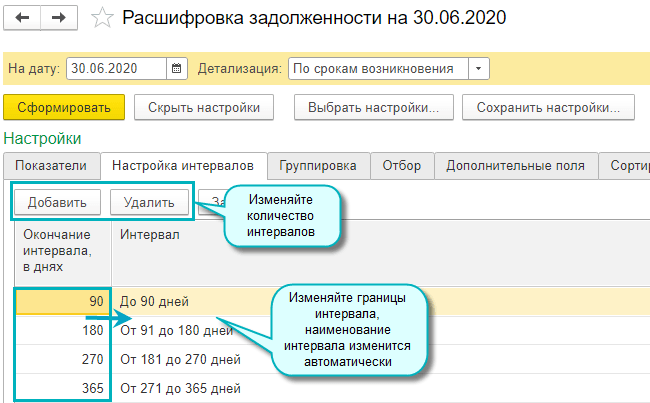Go to the Отбор tab
The width and height of the screenshot is (650, 403).
click(402, 166)
